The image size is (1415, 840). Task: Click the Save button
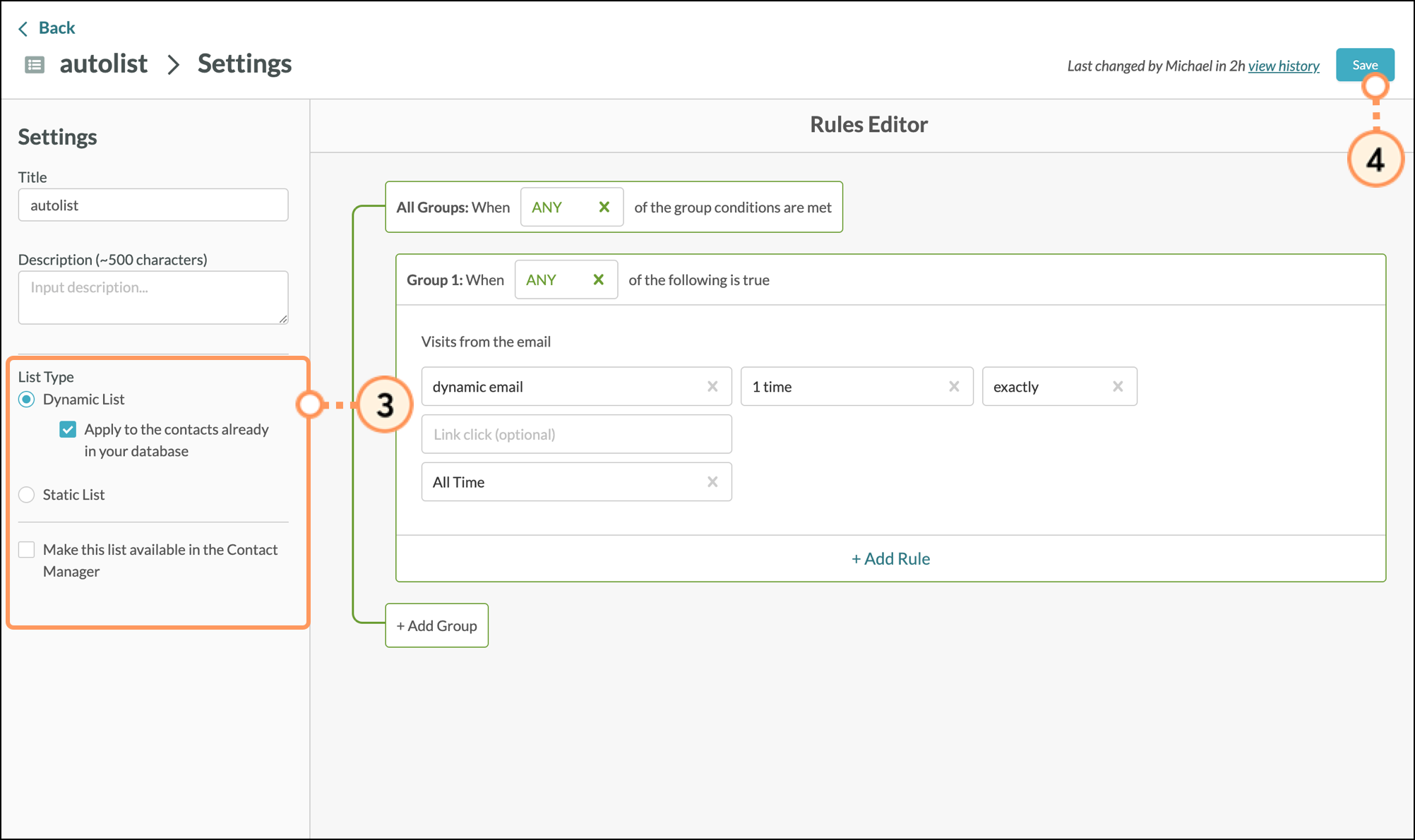tap(1363, 65)
